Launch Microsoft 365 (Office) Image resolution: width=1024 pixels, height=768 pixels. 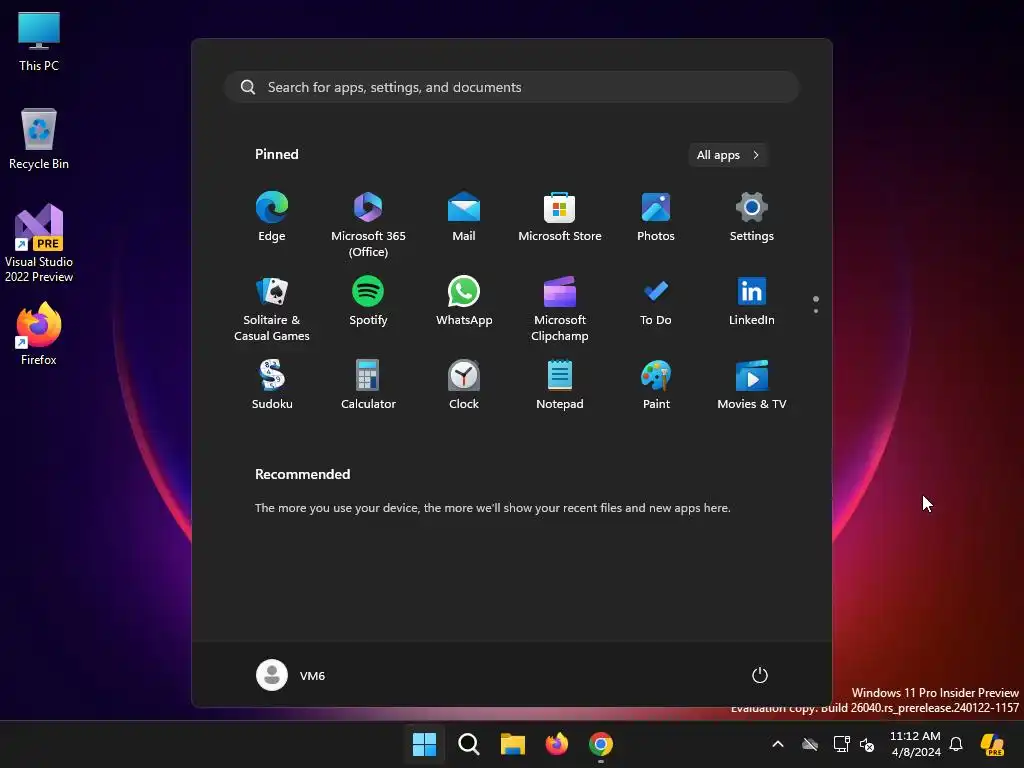coord(368,225)
